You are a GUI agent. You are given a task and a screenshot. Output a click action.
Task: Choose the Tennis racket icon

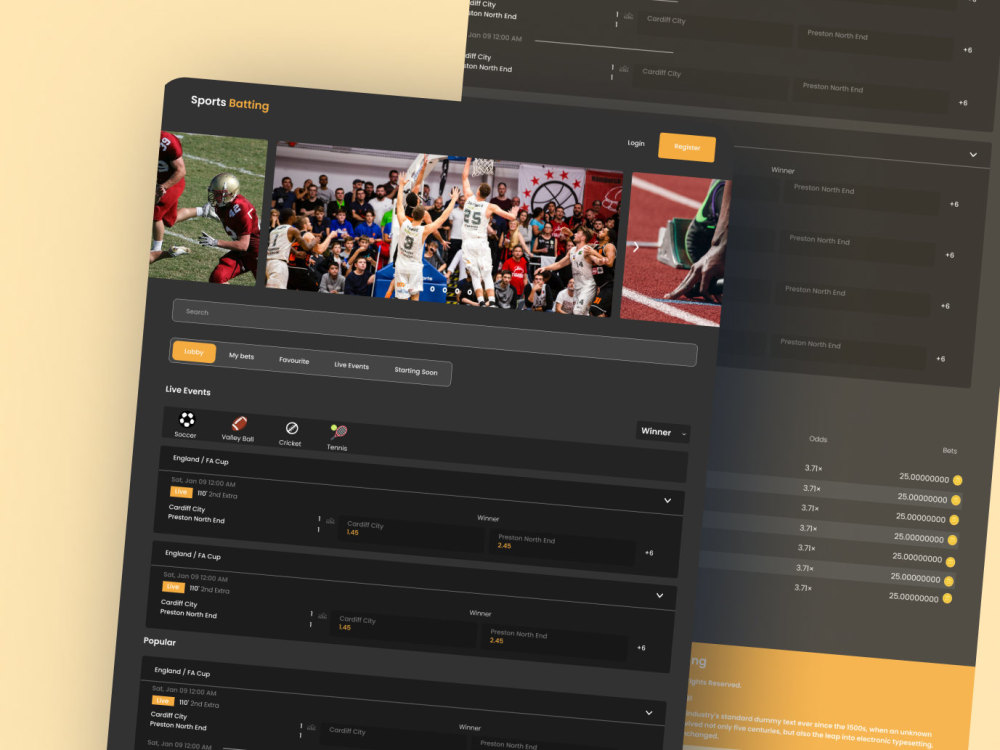(339, 432)
